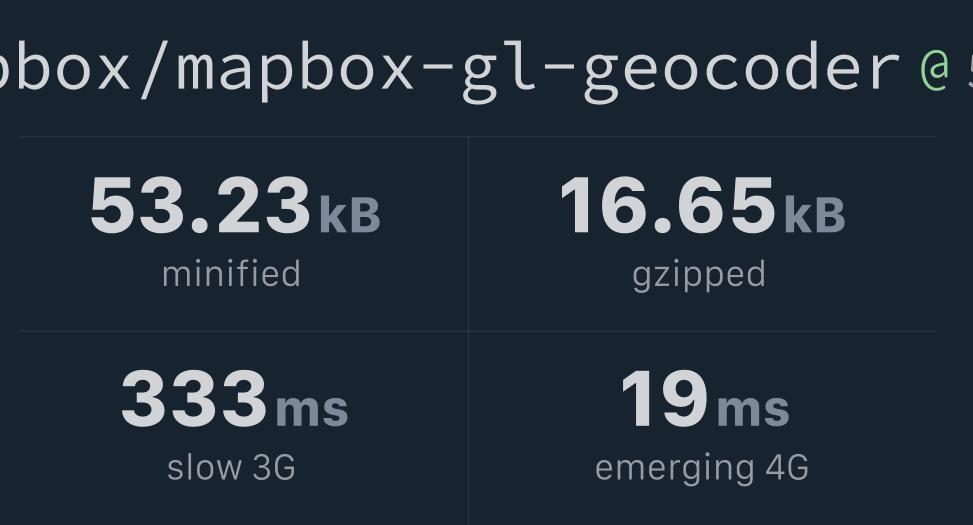973x525 pixels.
Task: Select the gzipped label
Action: 699,276
